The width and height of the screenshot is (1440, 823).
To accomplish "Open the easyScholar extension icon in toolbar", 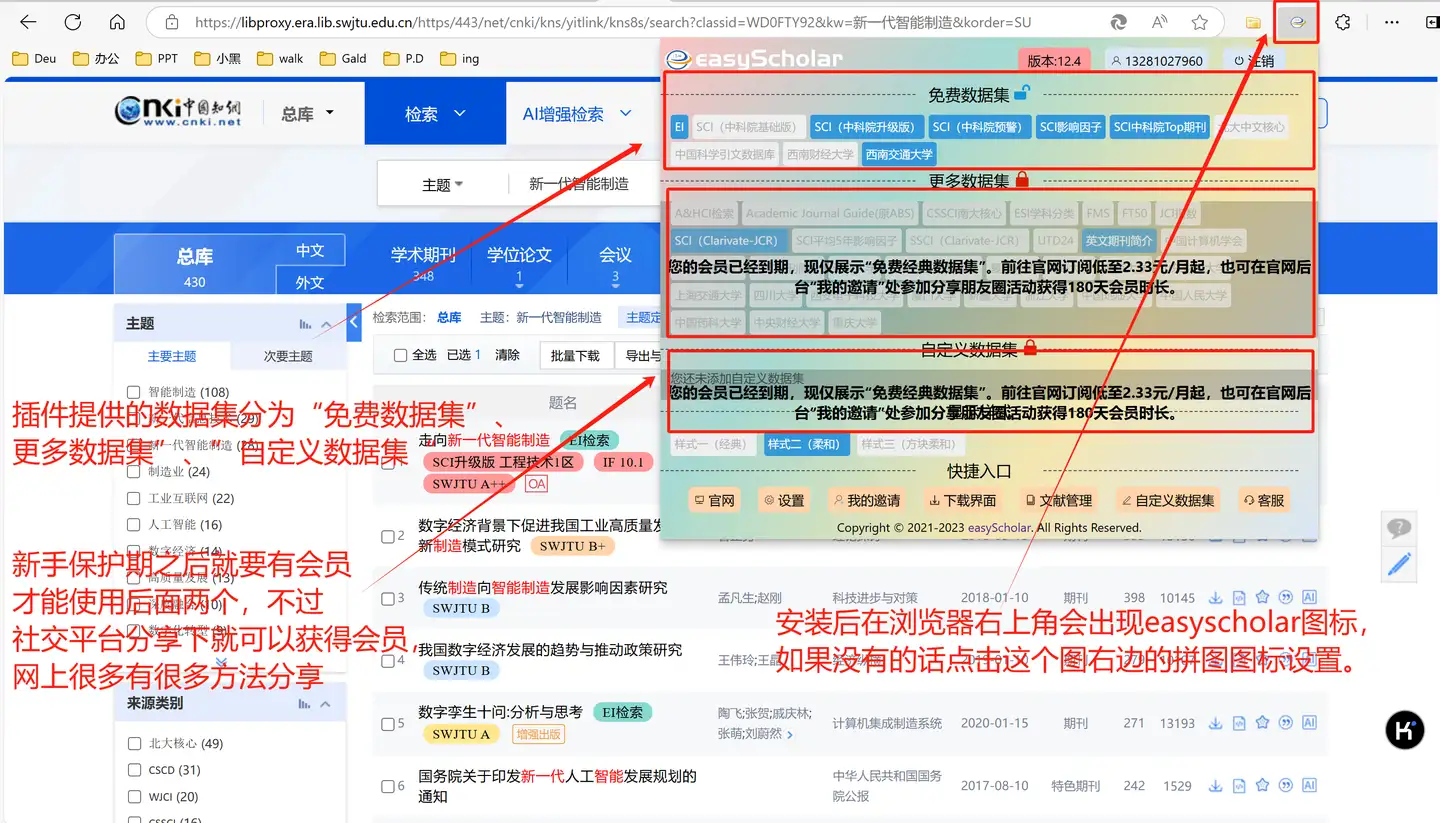I will click(x=1297, y=22).
